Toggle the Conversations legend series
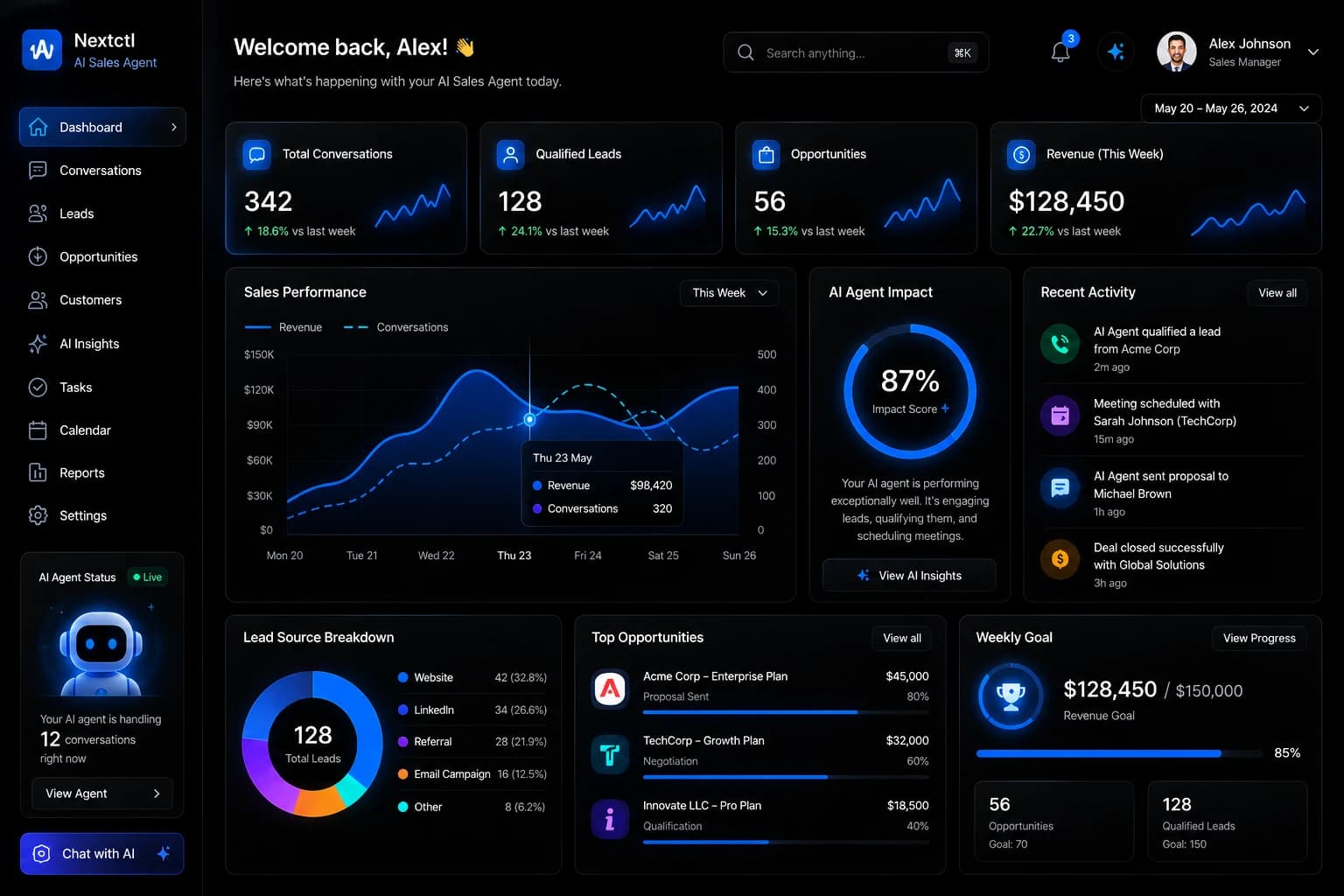Screen dimensions: 1344x896 (395, 327)
